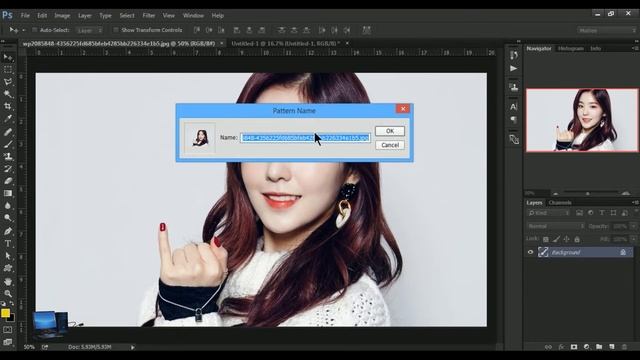
Task: Click the Add layer mask icon
Action: click(574, 347)
